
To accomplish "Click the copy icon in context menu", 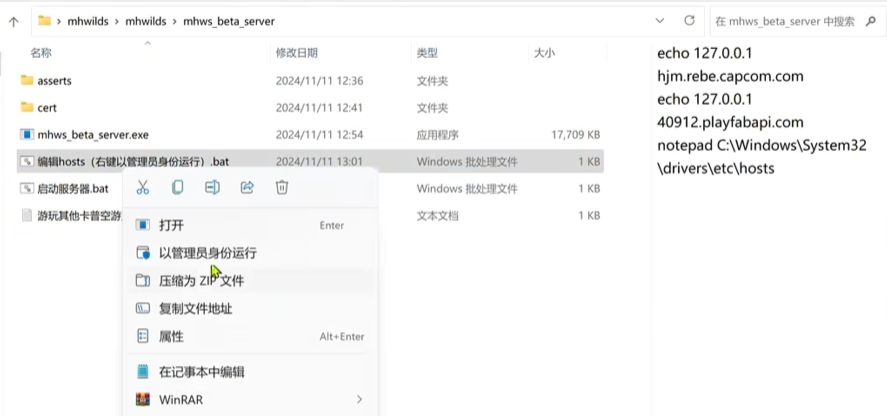I will (178, 187).
